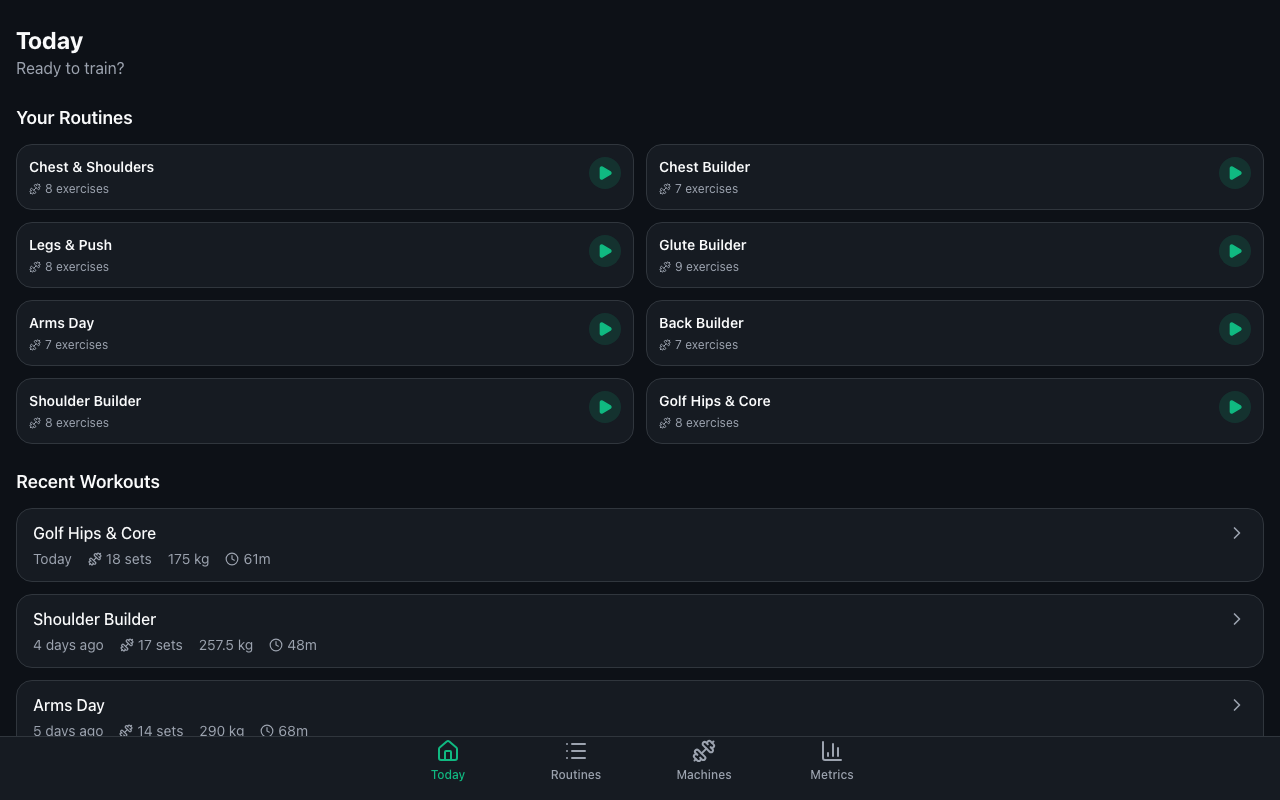Switch to the Routines tab
1280x800 pixels.
[x=576, y=761]
